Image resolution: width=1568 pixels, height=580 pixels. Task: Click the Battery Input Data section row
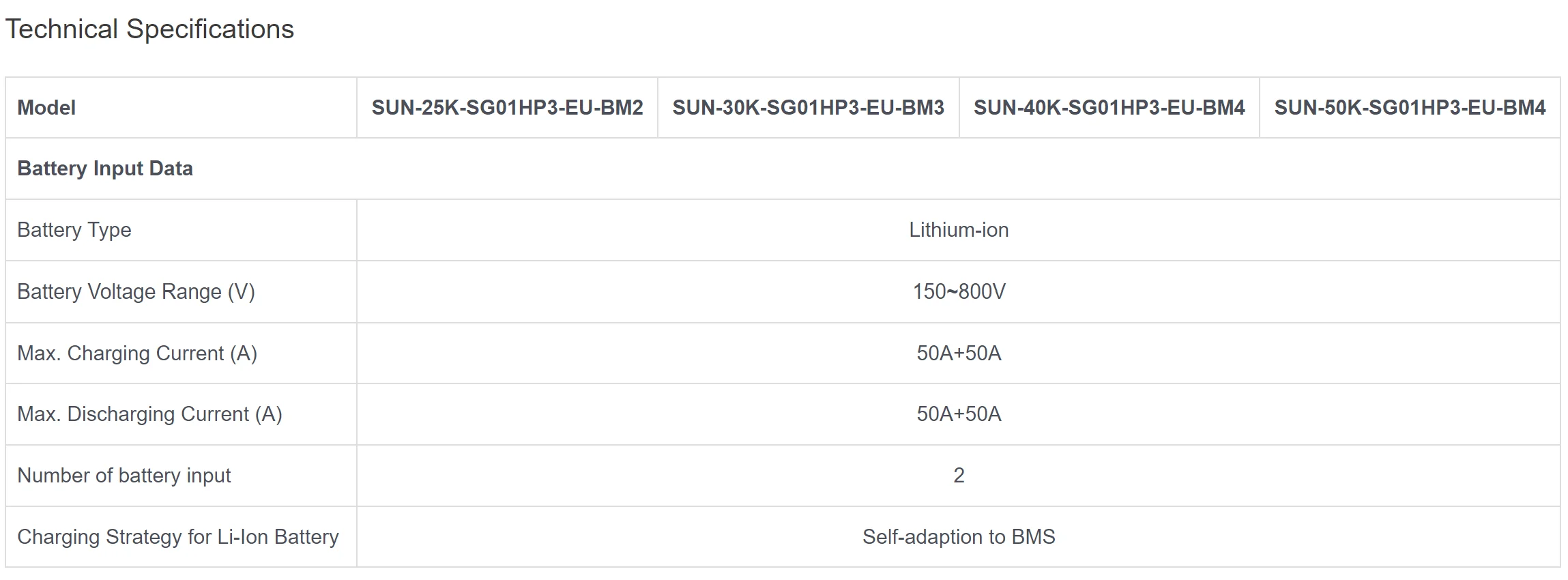pyautogui.click(x=105, y=169)
